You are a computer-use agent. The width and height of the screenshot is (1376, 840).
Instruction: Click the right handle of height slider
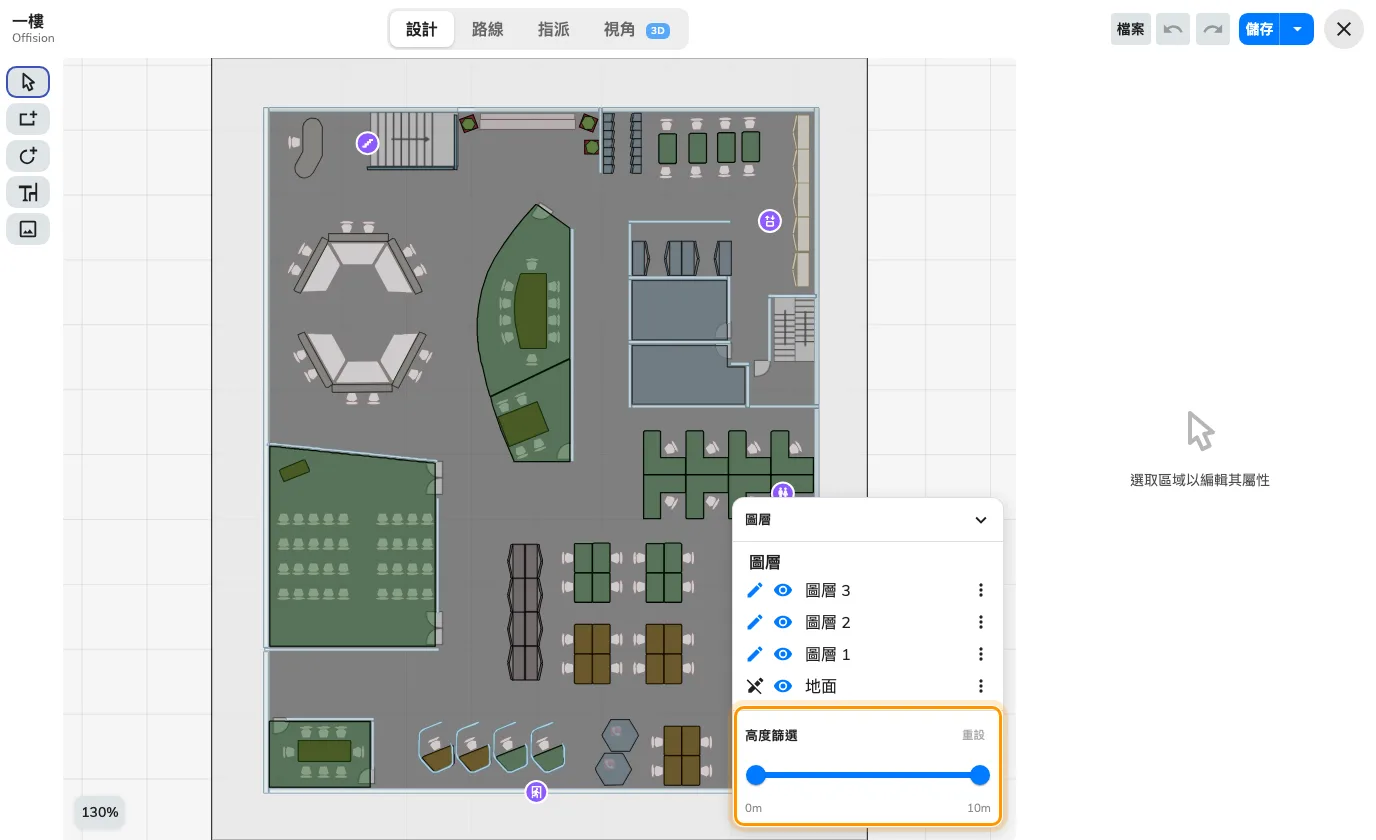[980, 775]
